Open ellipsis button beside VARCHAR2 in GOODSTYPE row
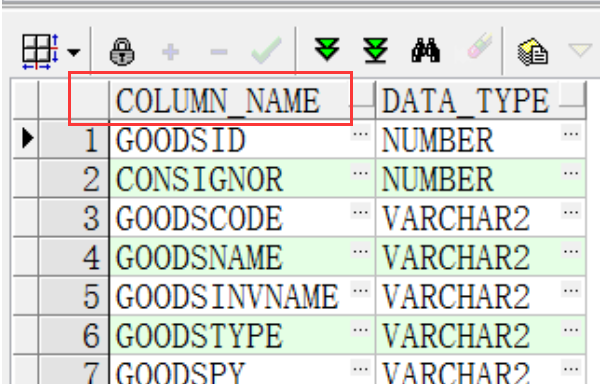Viewport: 604px width, 384px height. pos(571,330)
